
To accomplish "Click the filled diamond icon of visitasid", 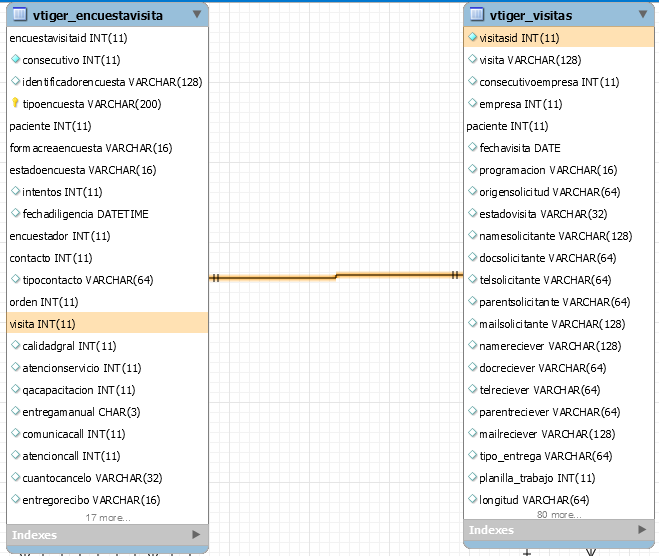I will coord(472,37).
